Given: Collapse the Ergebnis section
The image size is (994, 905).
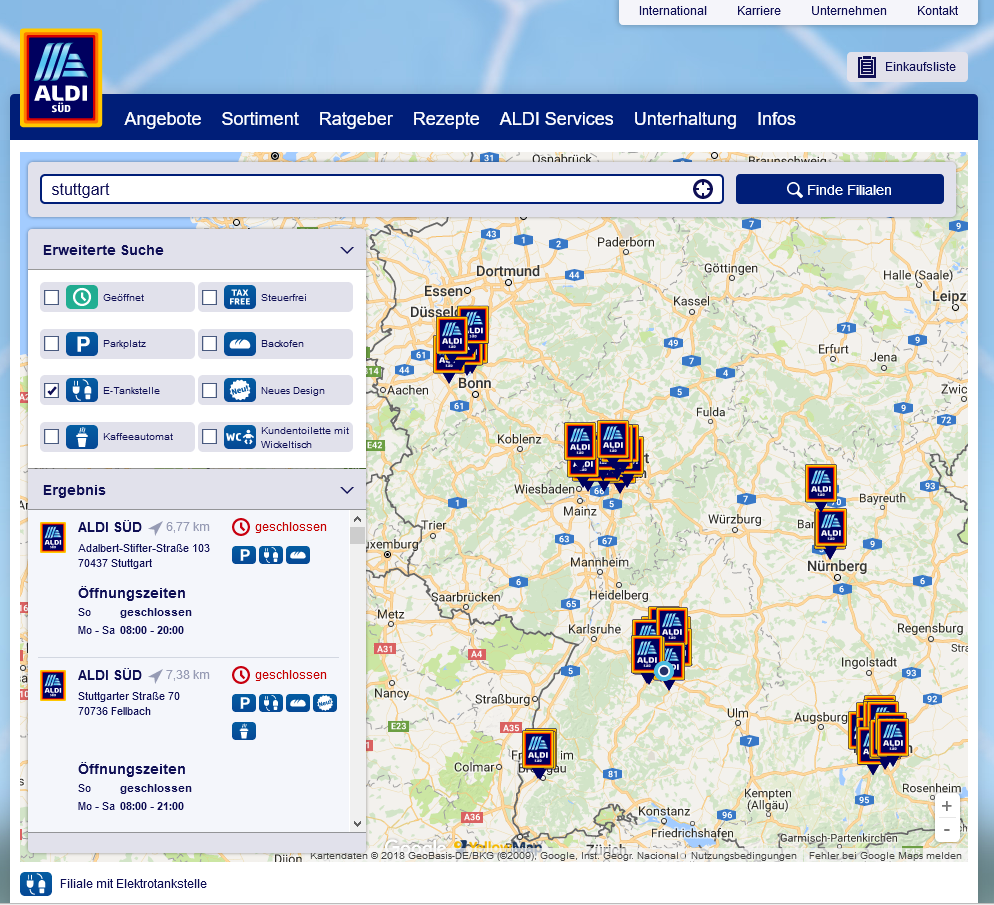Looking at the screenshot, I should [347, 490].
